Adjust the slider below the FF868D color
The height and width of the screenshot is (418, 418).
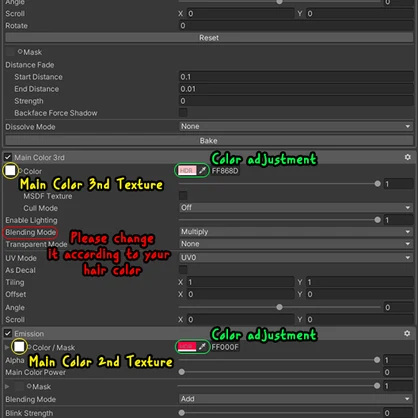pyautogui.click(x=279, y=184)
